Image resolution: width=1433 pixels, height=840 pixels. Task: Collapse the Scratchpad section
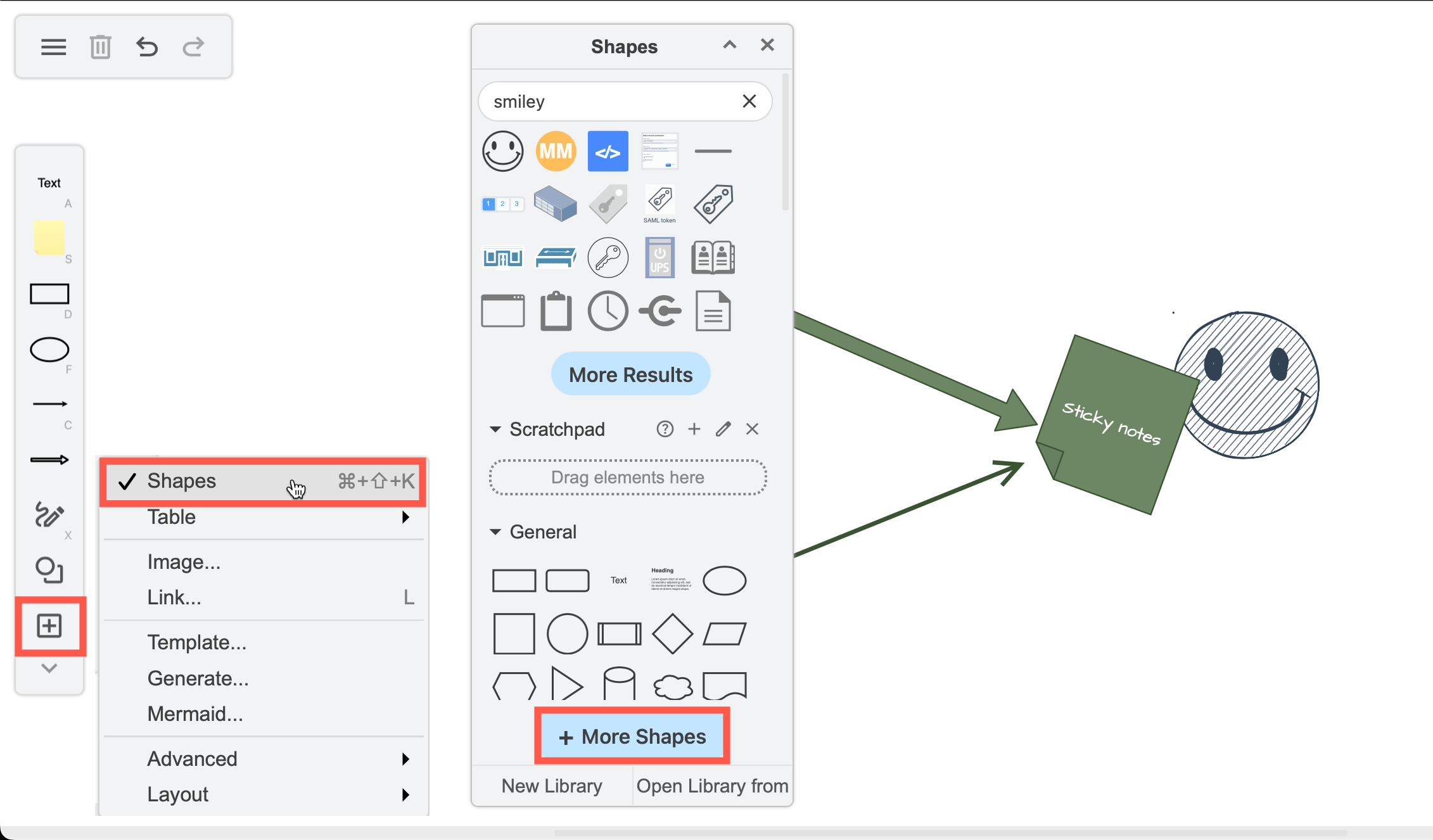(x=496, y=429)
